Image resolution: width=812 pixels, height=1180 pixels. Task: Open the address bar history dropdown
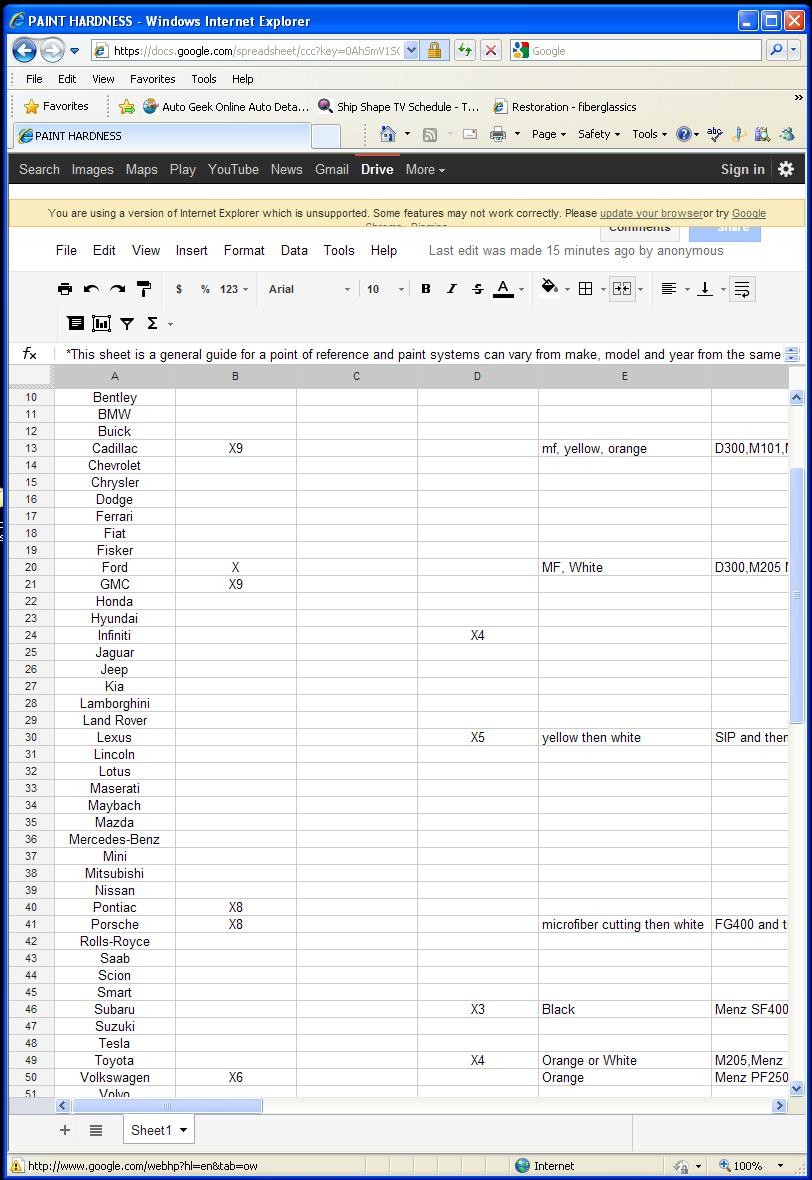tap(411, 50)
